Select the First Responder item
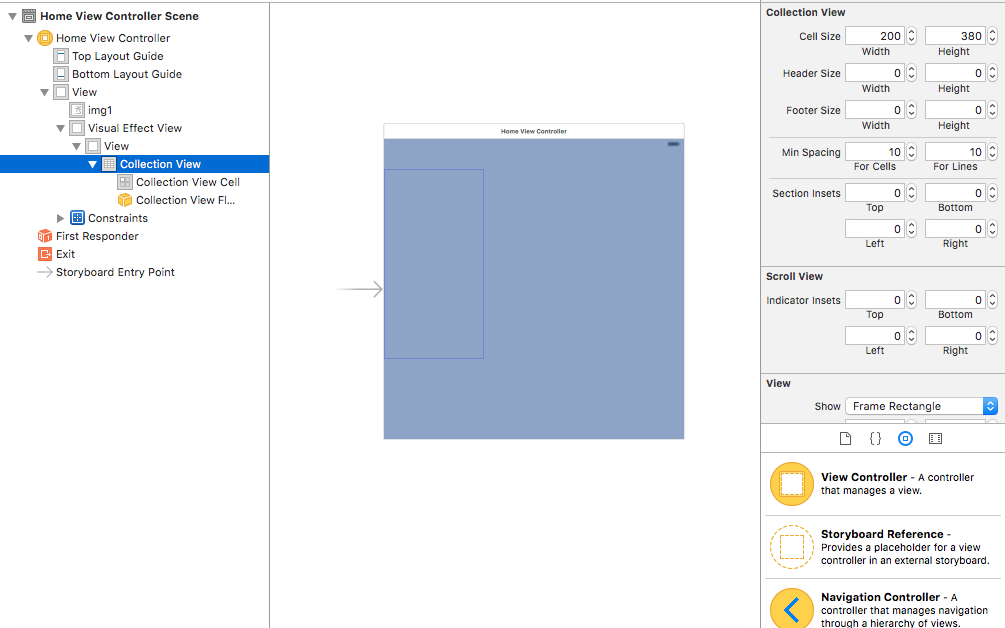 point(97,236)
